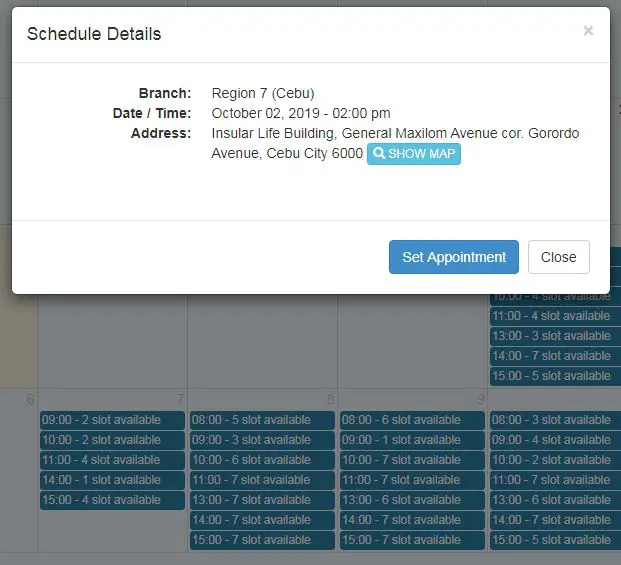Open the 10:00 - 2 slot available in rightmost column

pos(555,460)
